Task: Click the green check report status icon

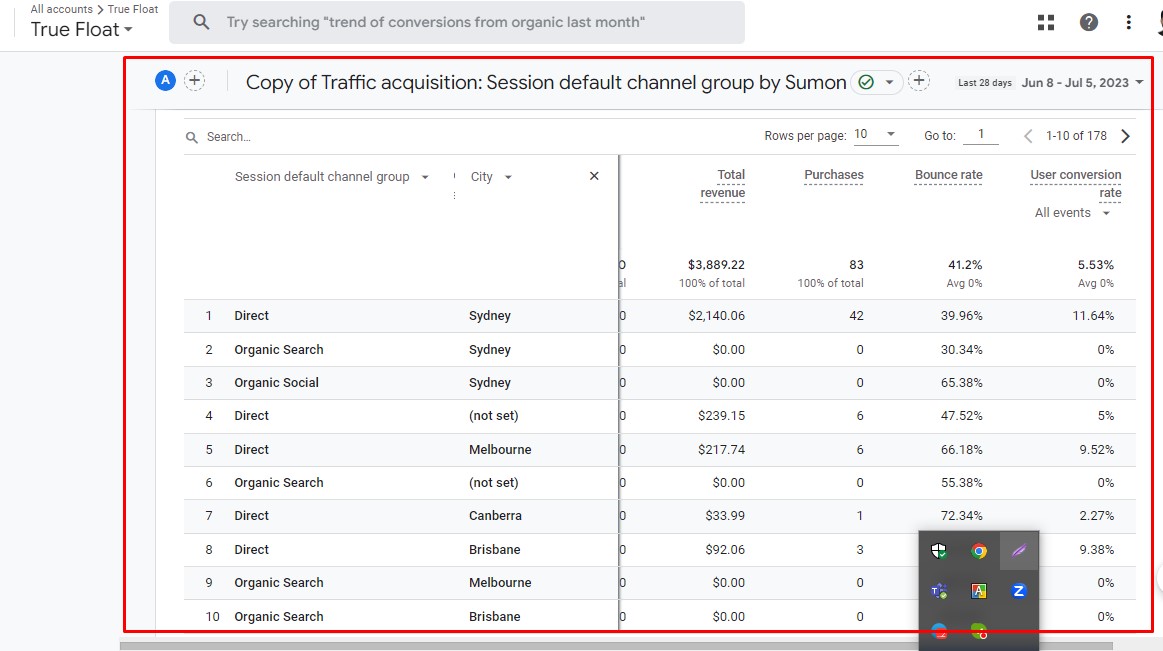Action: pos(866,82)
